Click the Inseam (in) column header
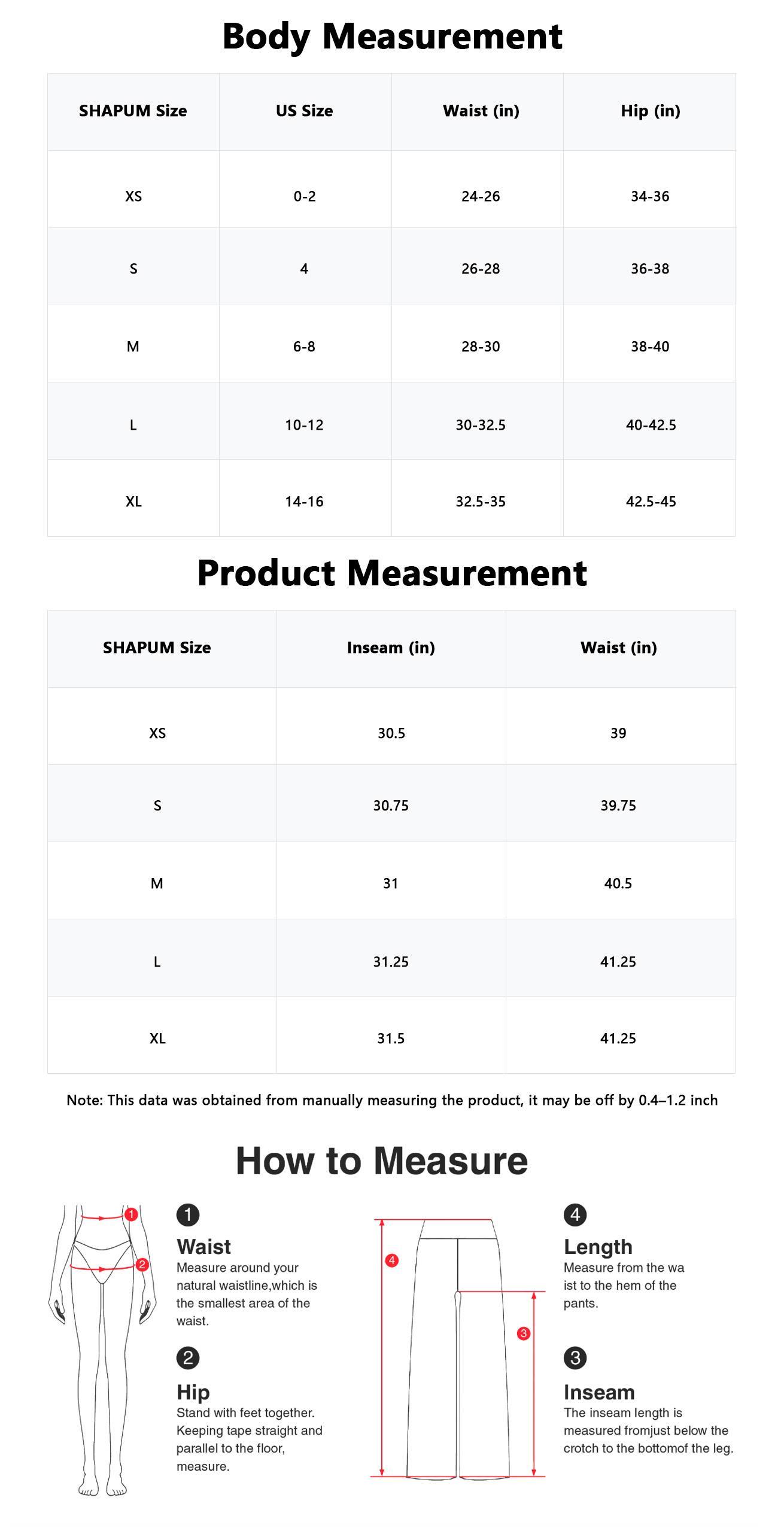The height and width of the screenshot is (1537, 784). 391,648
